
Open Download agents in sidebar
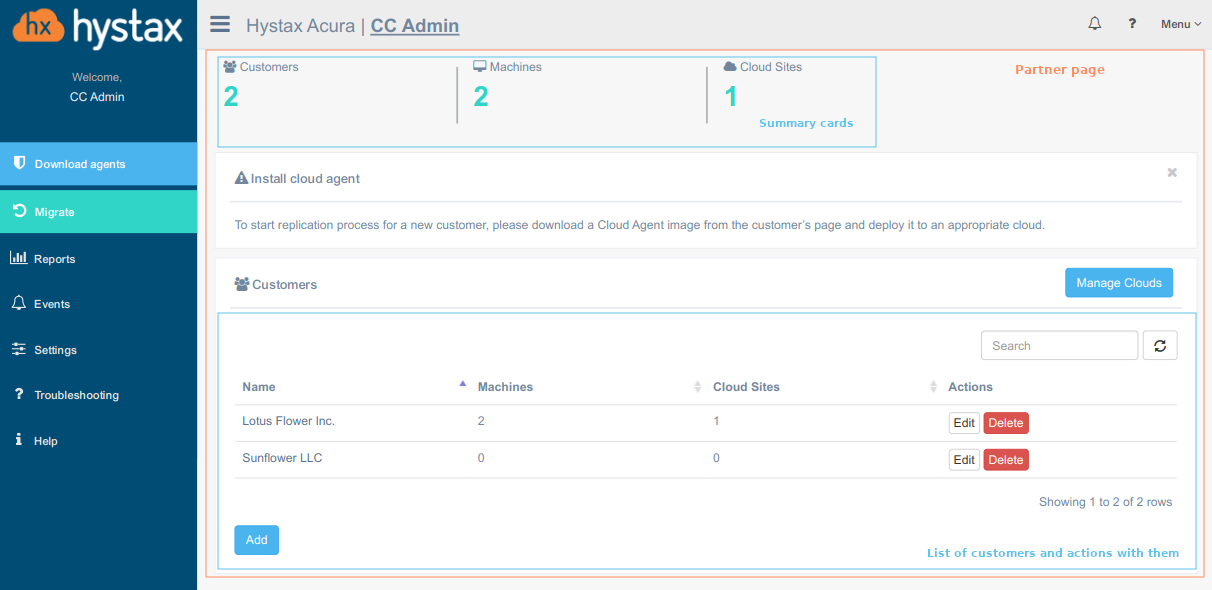(x=98, y=164)
